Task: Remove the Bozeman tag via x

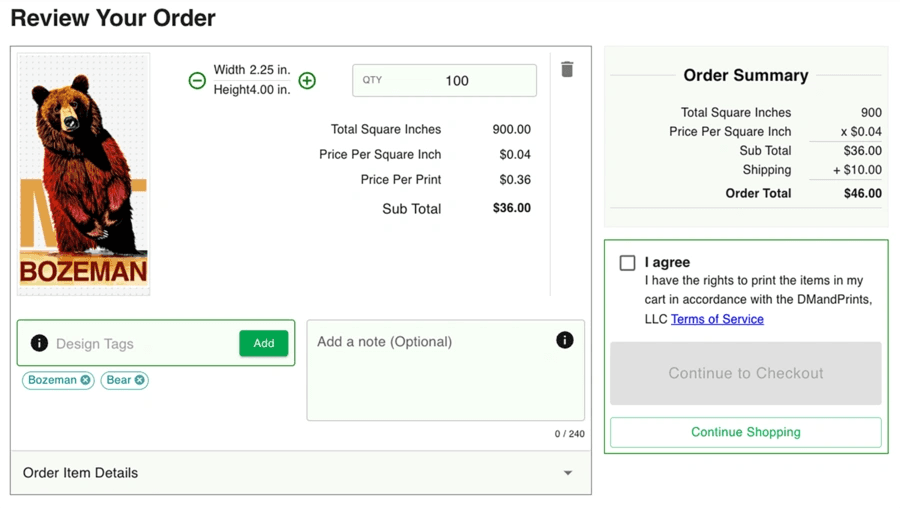Action: 86,380
